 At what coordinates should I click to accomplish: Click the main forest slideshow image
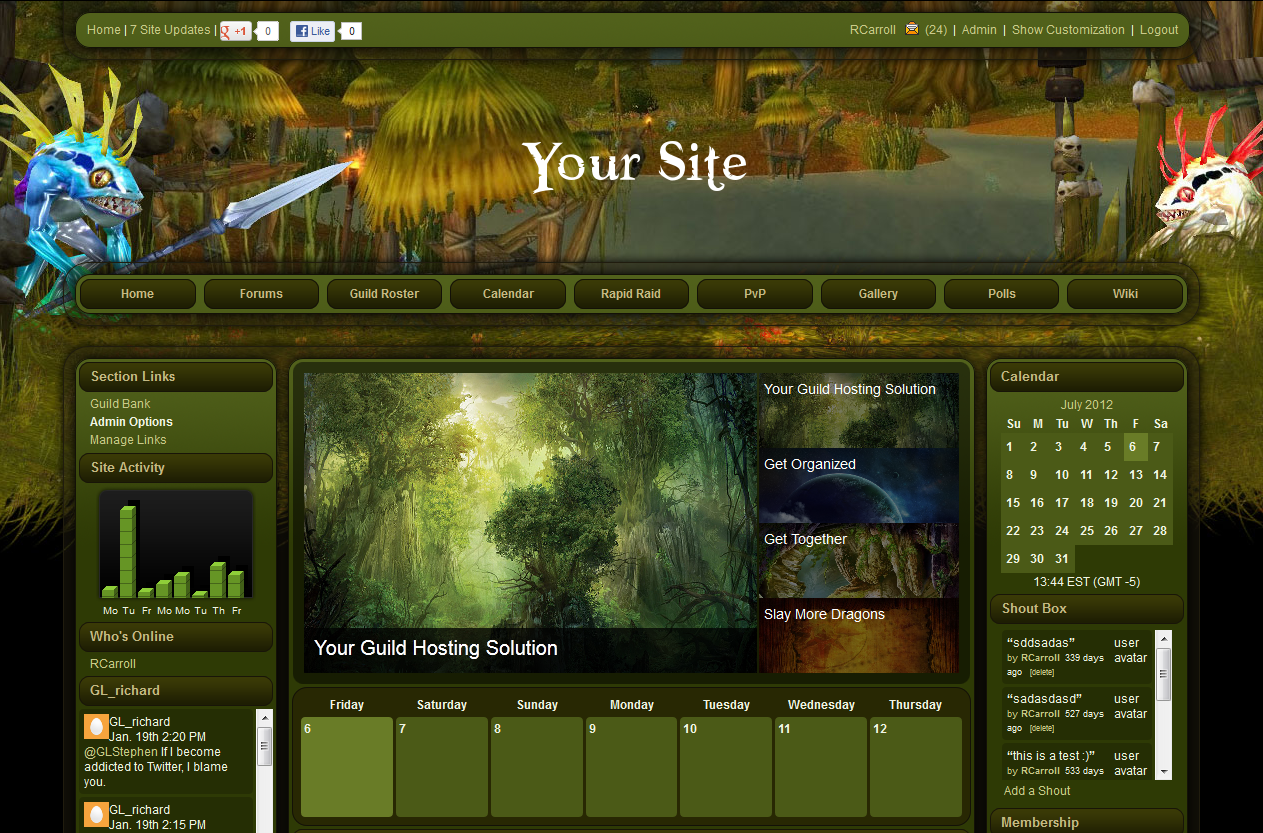point(530,523)
